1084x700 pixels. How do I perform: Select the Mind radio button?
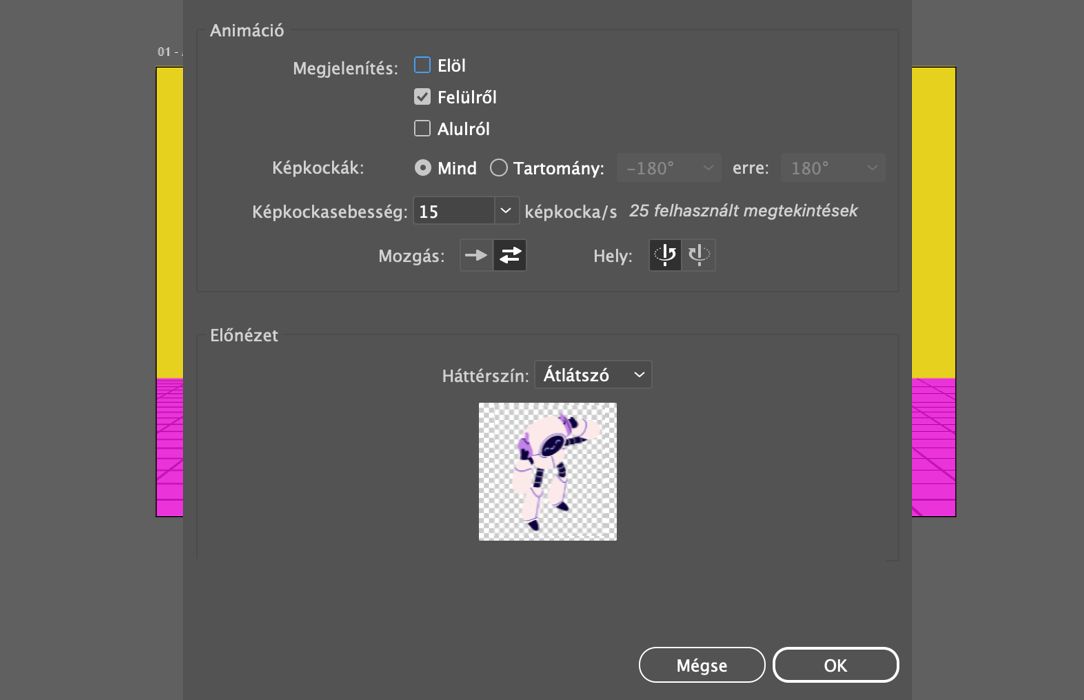(421, 168)
